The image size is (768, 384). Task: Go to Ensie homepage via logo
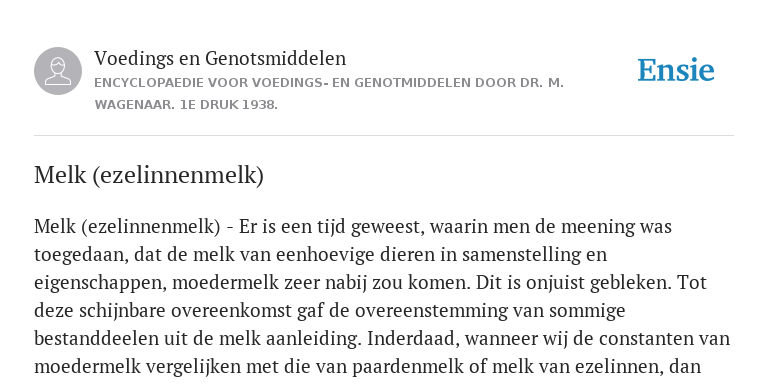click(676, 70)
